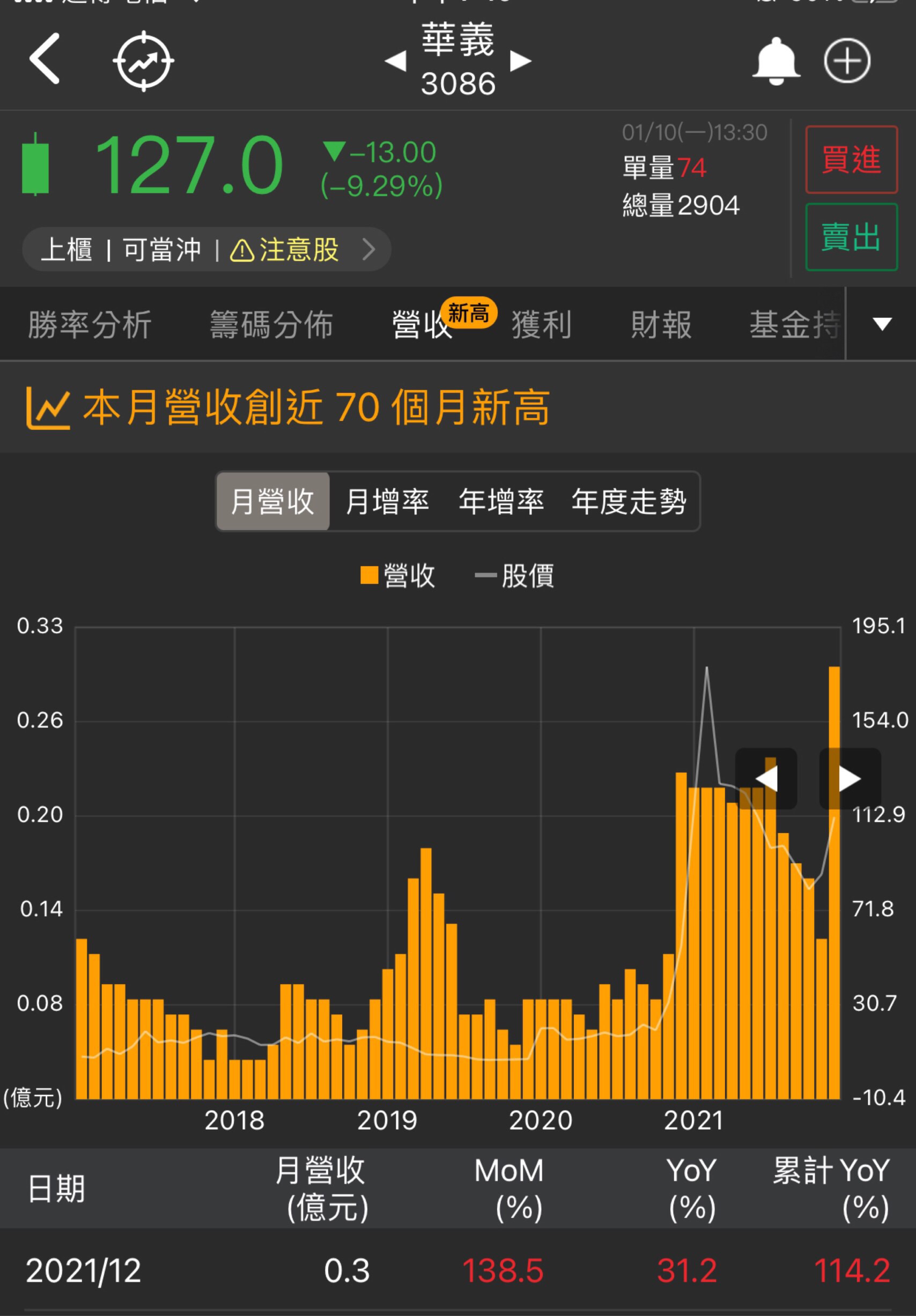
Task: Go to previous stock with left triangle
Action: point(396,61)
